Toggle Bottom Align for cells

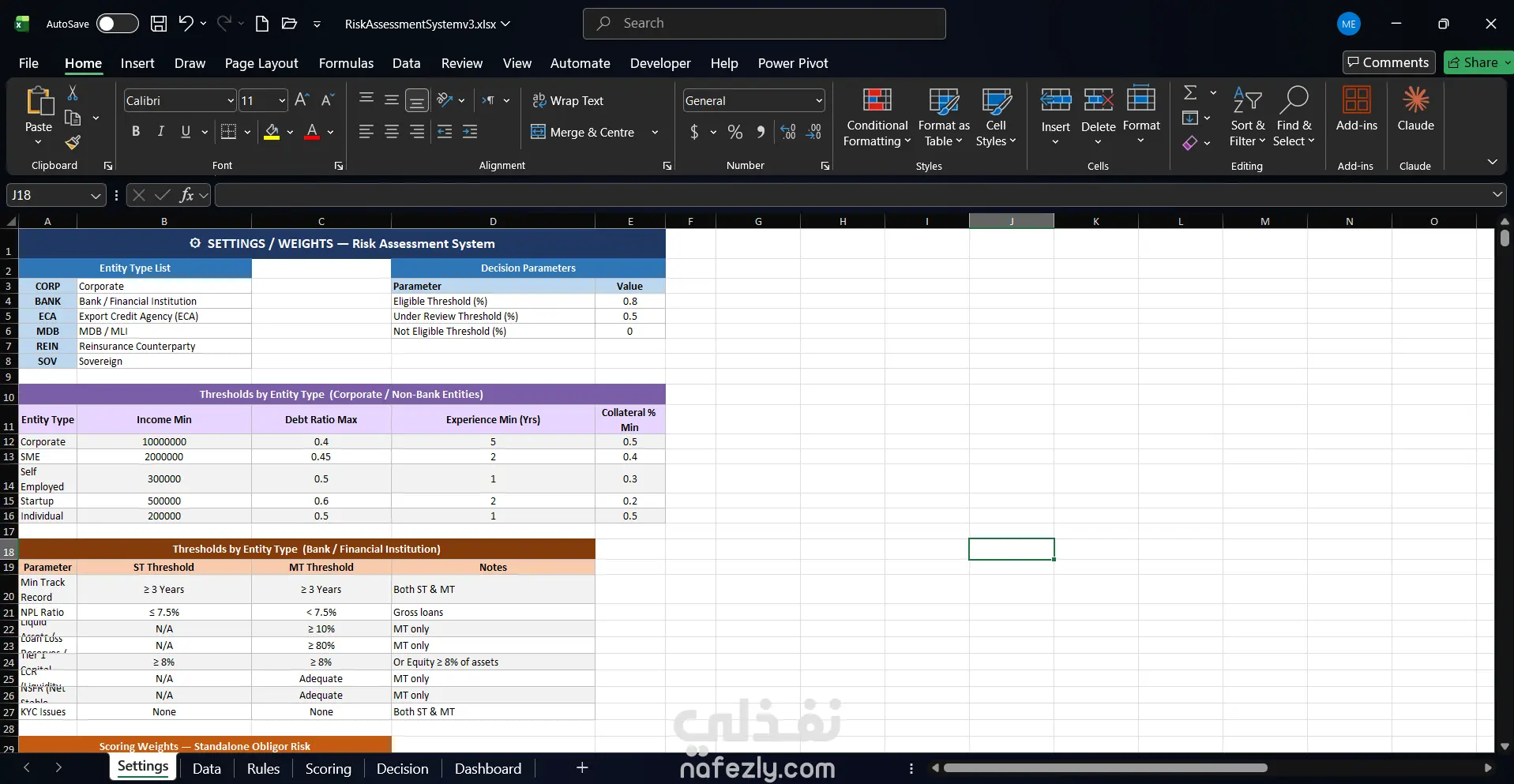pyautogui.click(x=417, y=100)
